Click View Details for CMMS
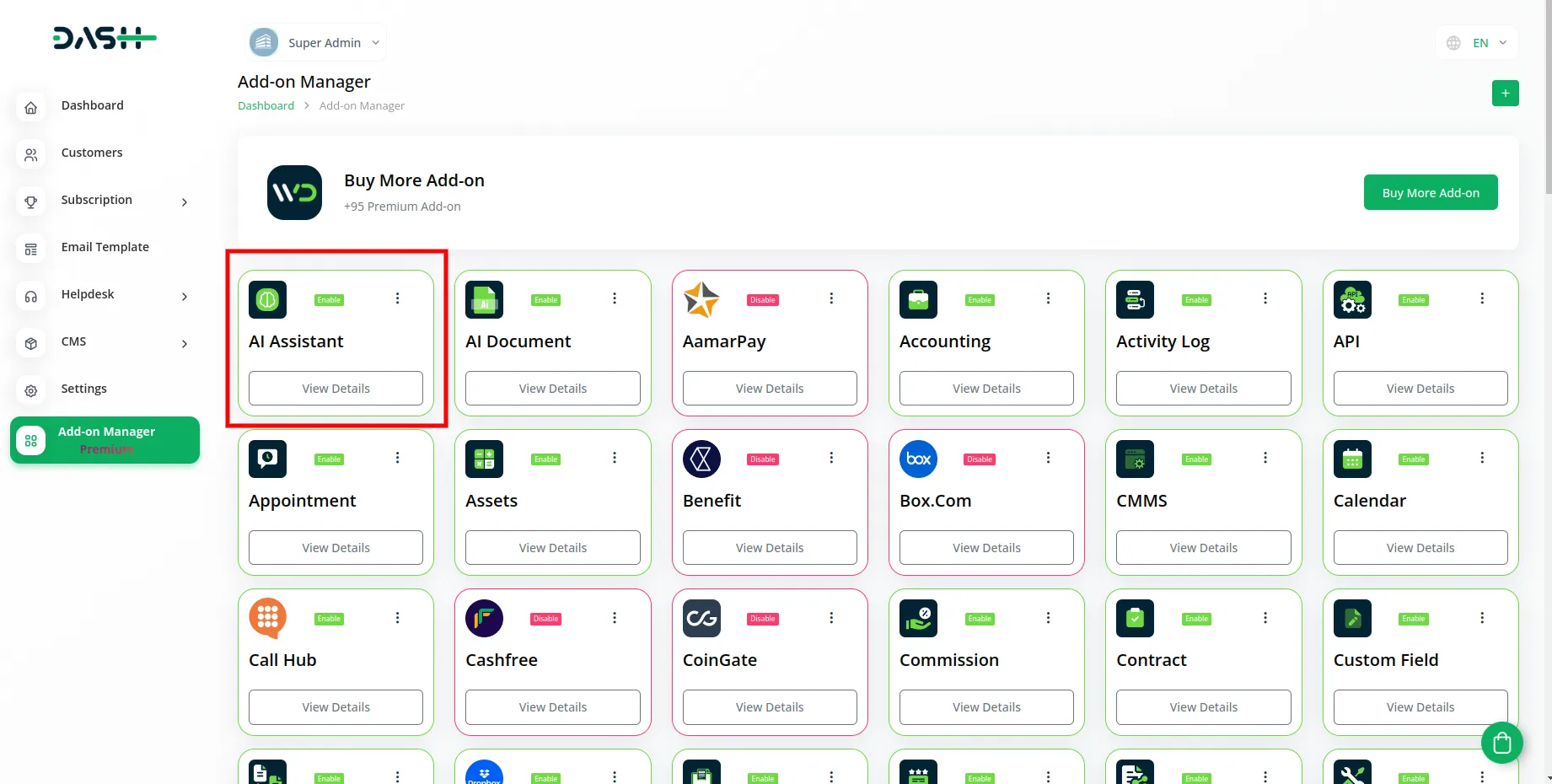The height and width of the screenshot is (784, 1552). point(1203,548)
